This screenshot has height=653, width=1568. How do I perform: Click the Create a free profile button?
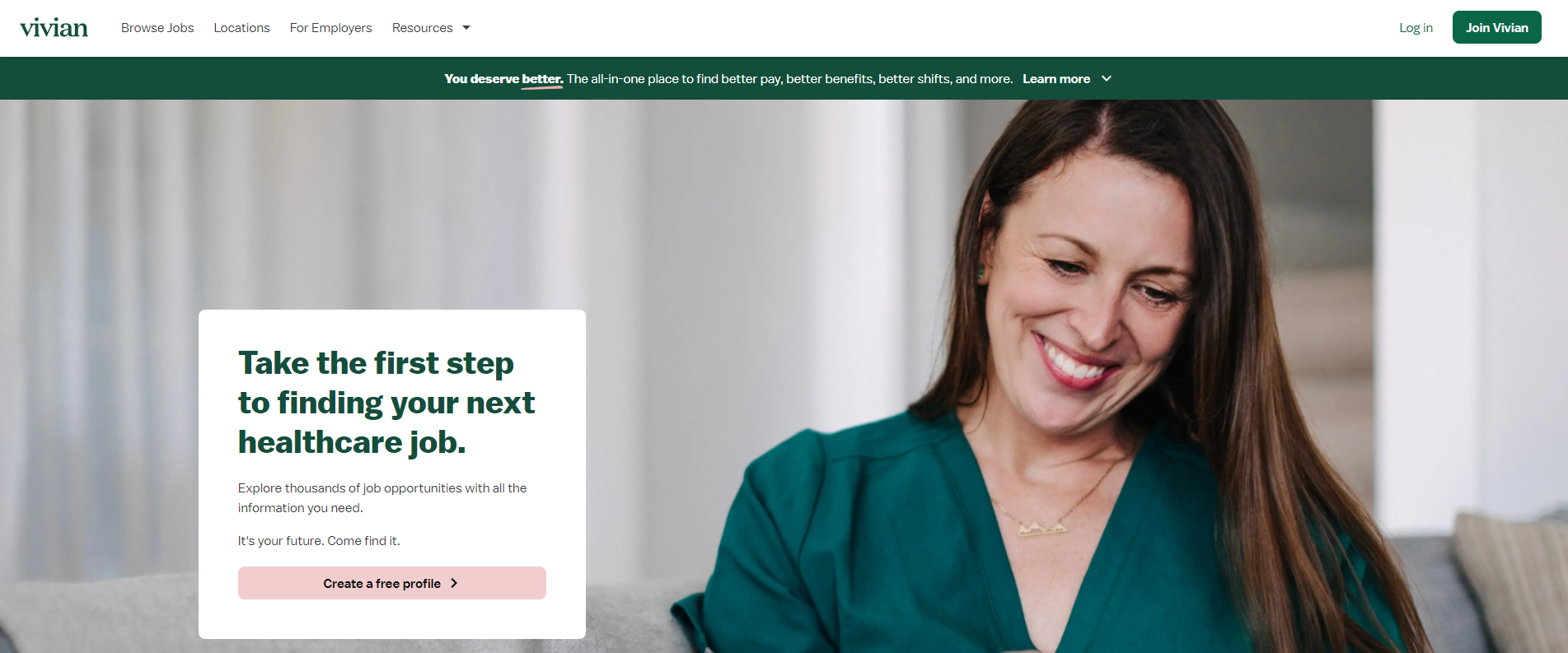[x=392, y=583]
